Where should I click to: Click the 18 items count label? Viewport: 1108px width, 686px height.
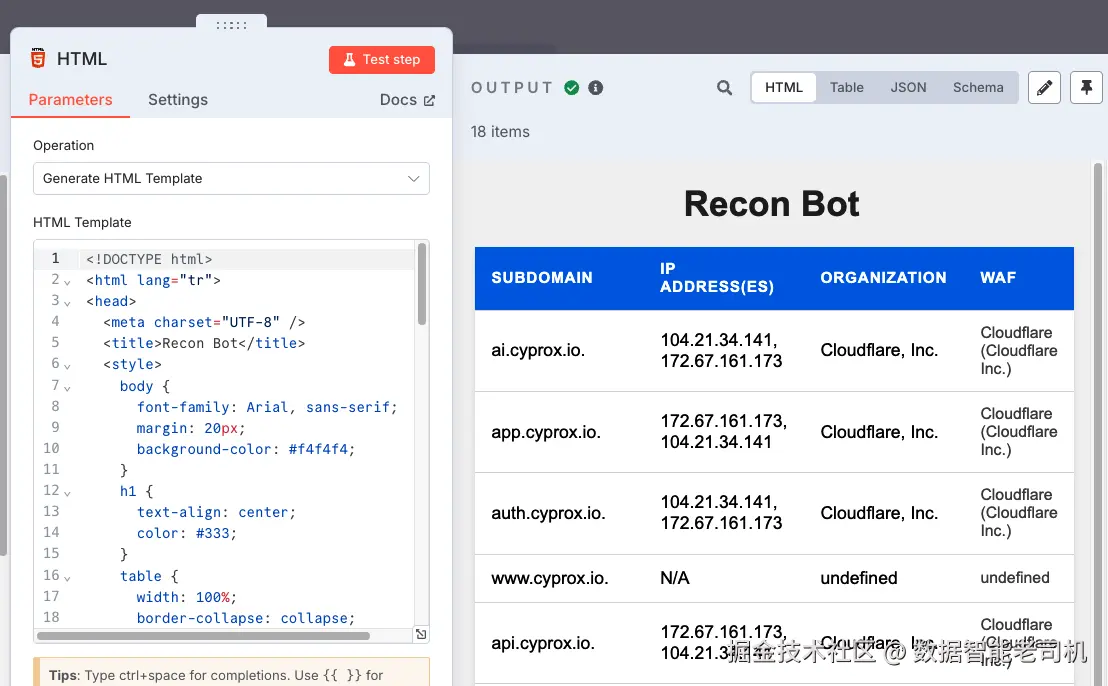click(x=500, y=131)
